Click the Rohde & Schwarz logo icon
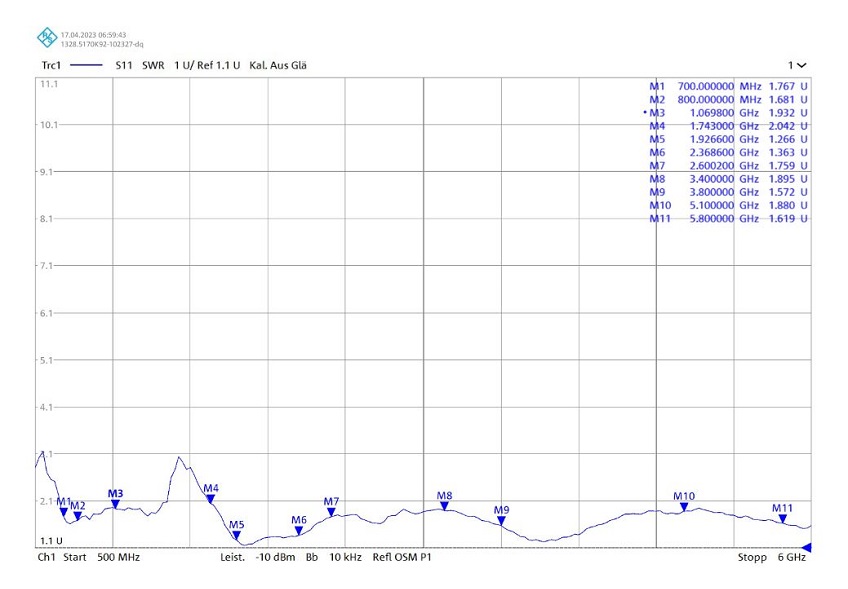848x589 pixels. point(47,38)
